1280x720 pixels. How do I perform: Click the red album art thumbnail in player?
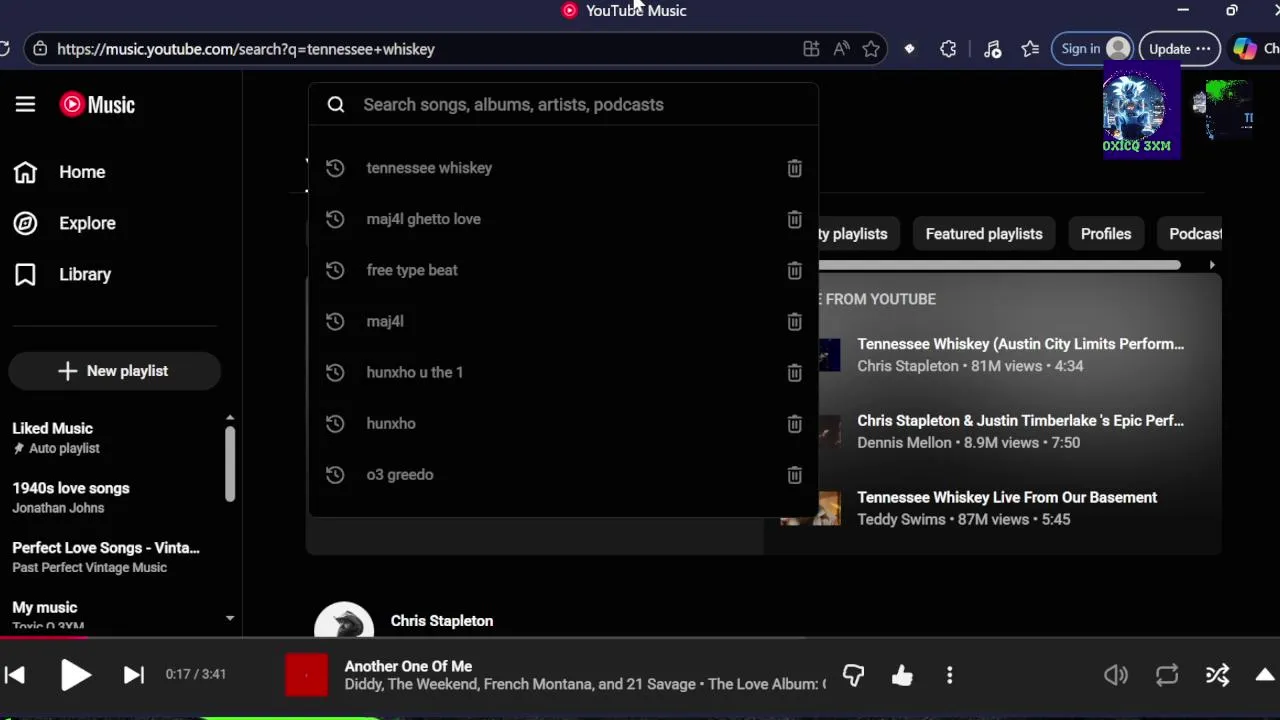307,675
